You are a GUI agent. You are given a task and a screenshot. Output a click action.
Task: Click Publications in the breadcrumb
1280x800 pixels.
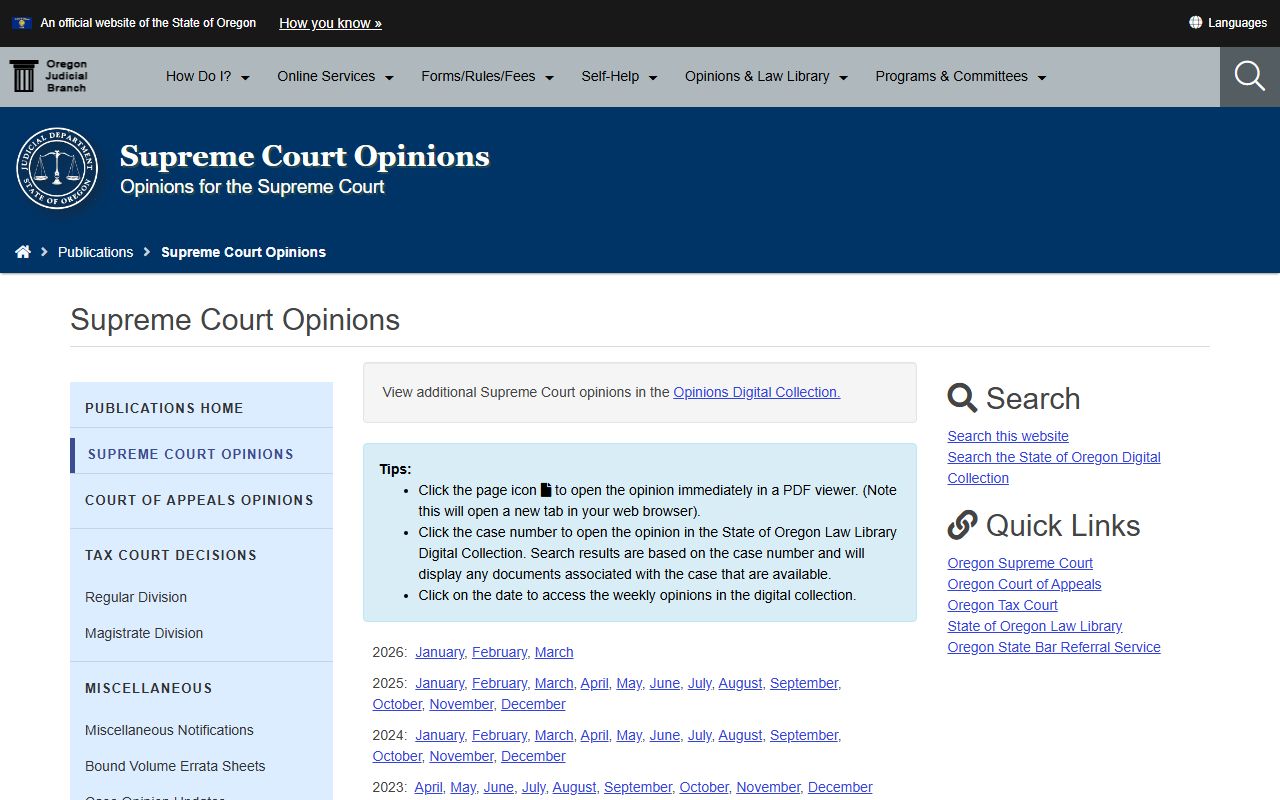point(95,252)
